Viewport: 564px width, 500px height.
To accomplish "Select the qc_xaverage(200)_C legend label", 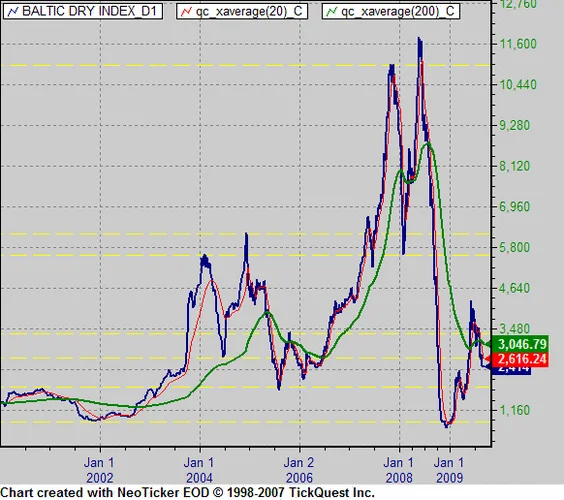I will coord(398,11).
